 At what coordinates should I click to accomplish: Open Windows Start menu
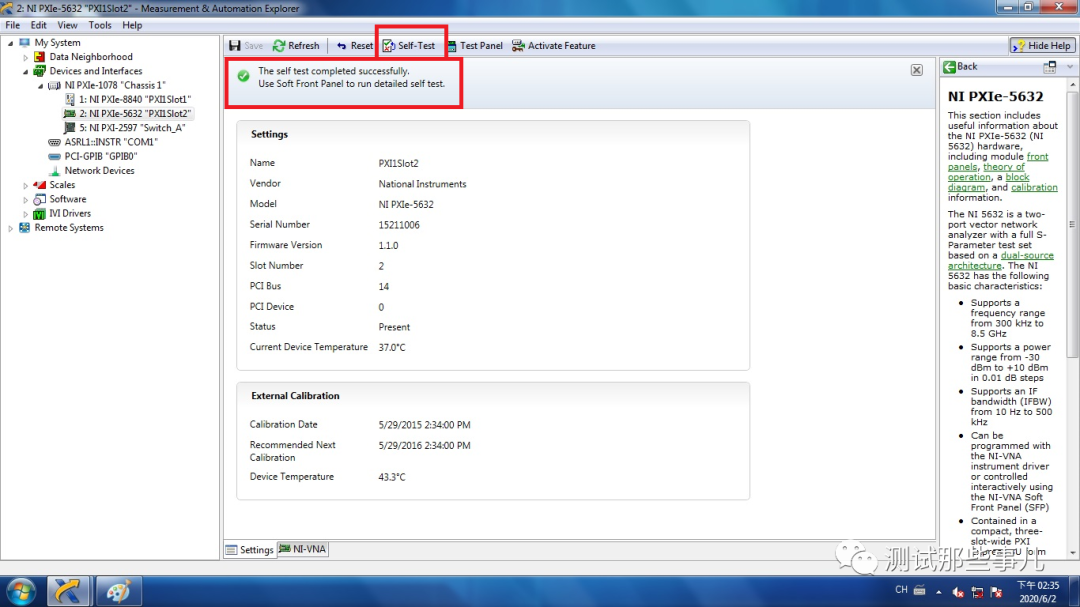click(21, 592)
